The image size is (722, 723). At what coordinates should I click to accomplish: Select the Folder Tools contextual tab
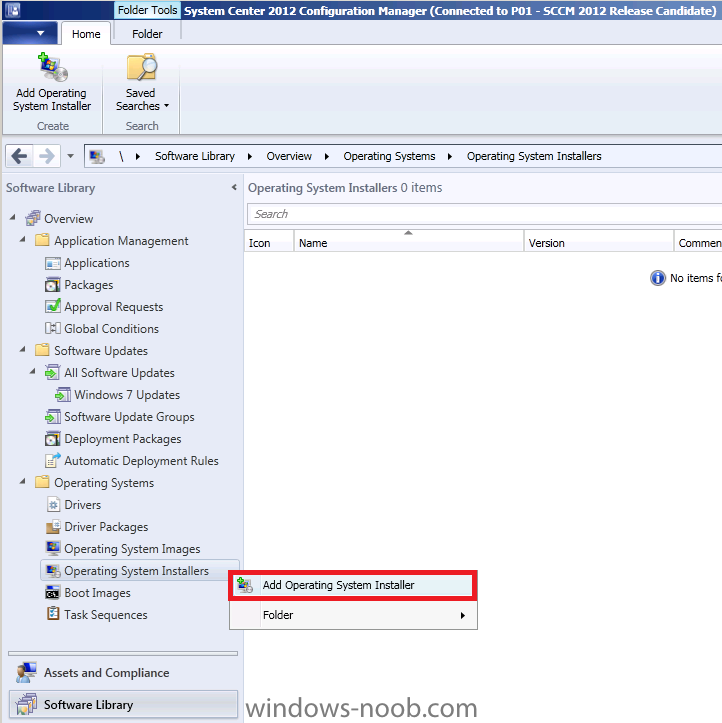tap(147, 10)
